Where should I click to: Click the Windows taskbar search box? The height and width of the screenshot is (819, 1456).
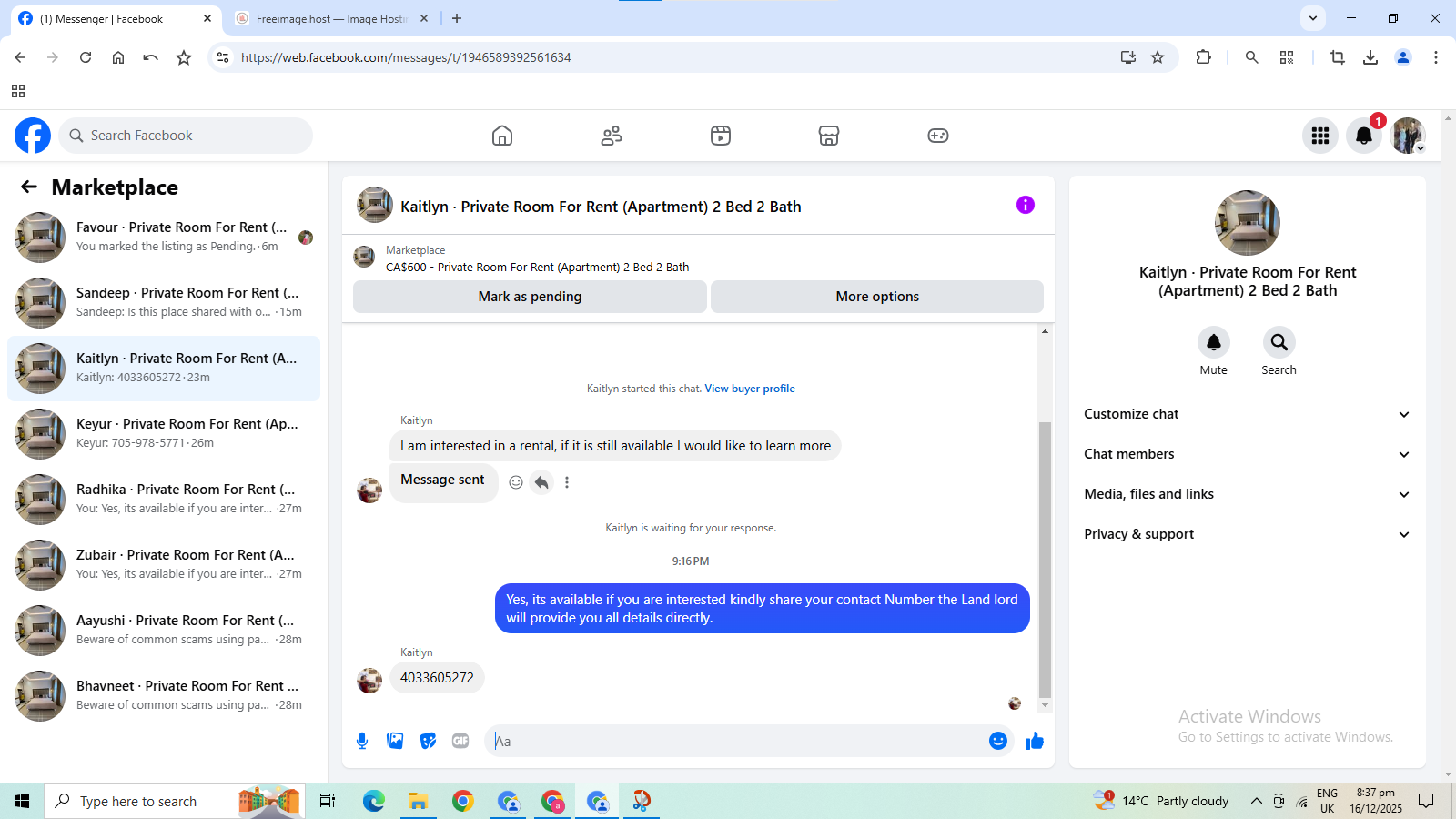point(173,801)
